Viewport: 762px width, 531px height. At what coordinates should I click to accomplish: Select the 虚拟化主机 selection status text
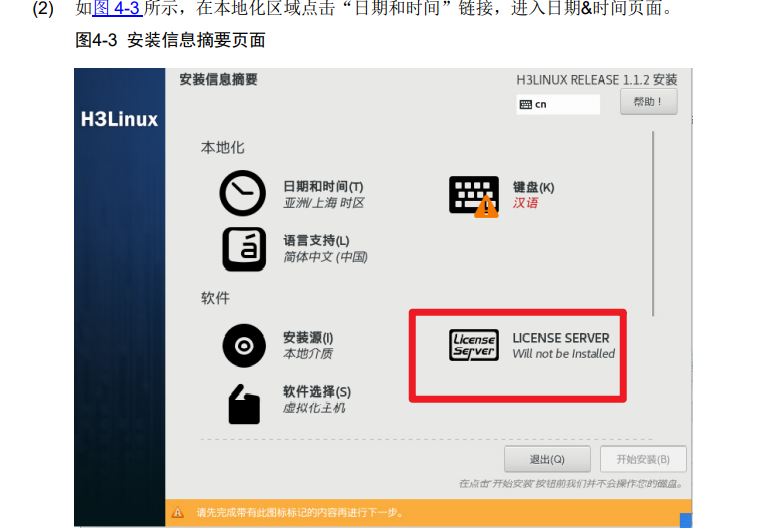pos(314,408)
